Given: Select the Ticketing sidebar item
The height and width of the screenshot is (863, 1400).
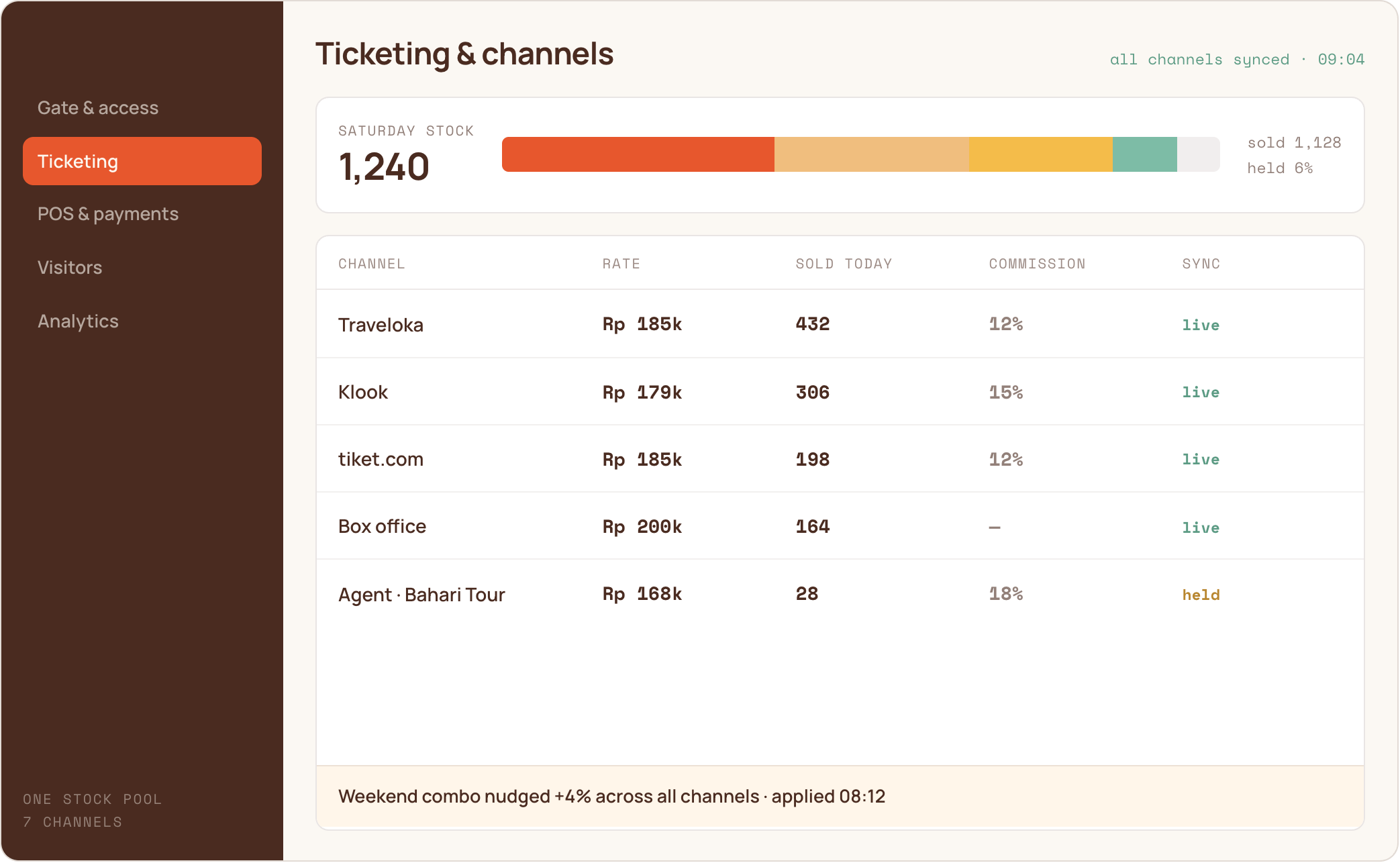Looking at the screenshot, I should (142, 161).
